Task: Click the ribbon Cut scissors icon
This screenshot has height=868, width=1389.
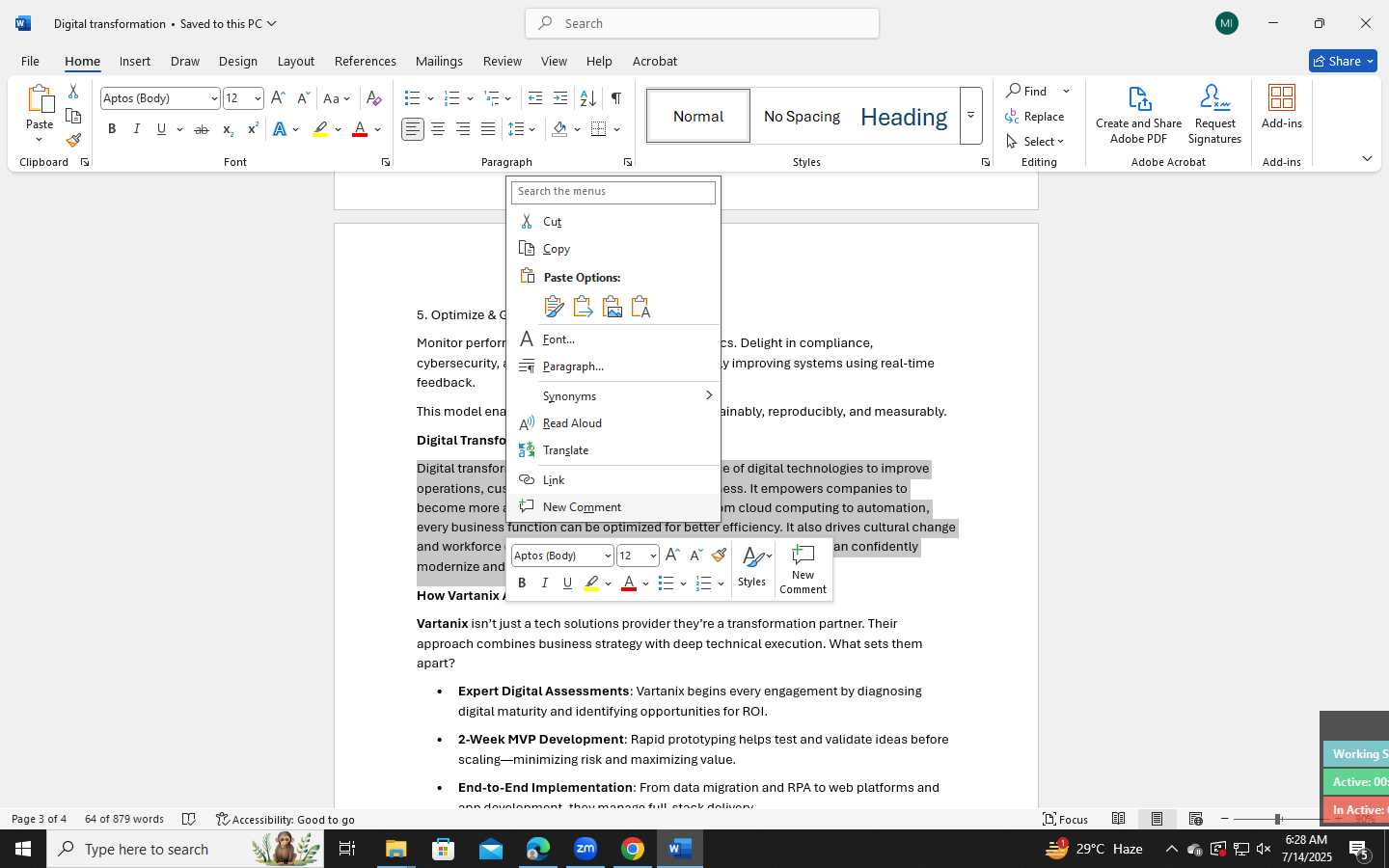Action: (73, 92)
